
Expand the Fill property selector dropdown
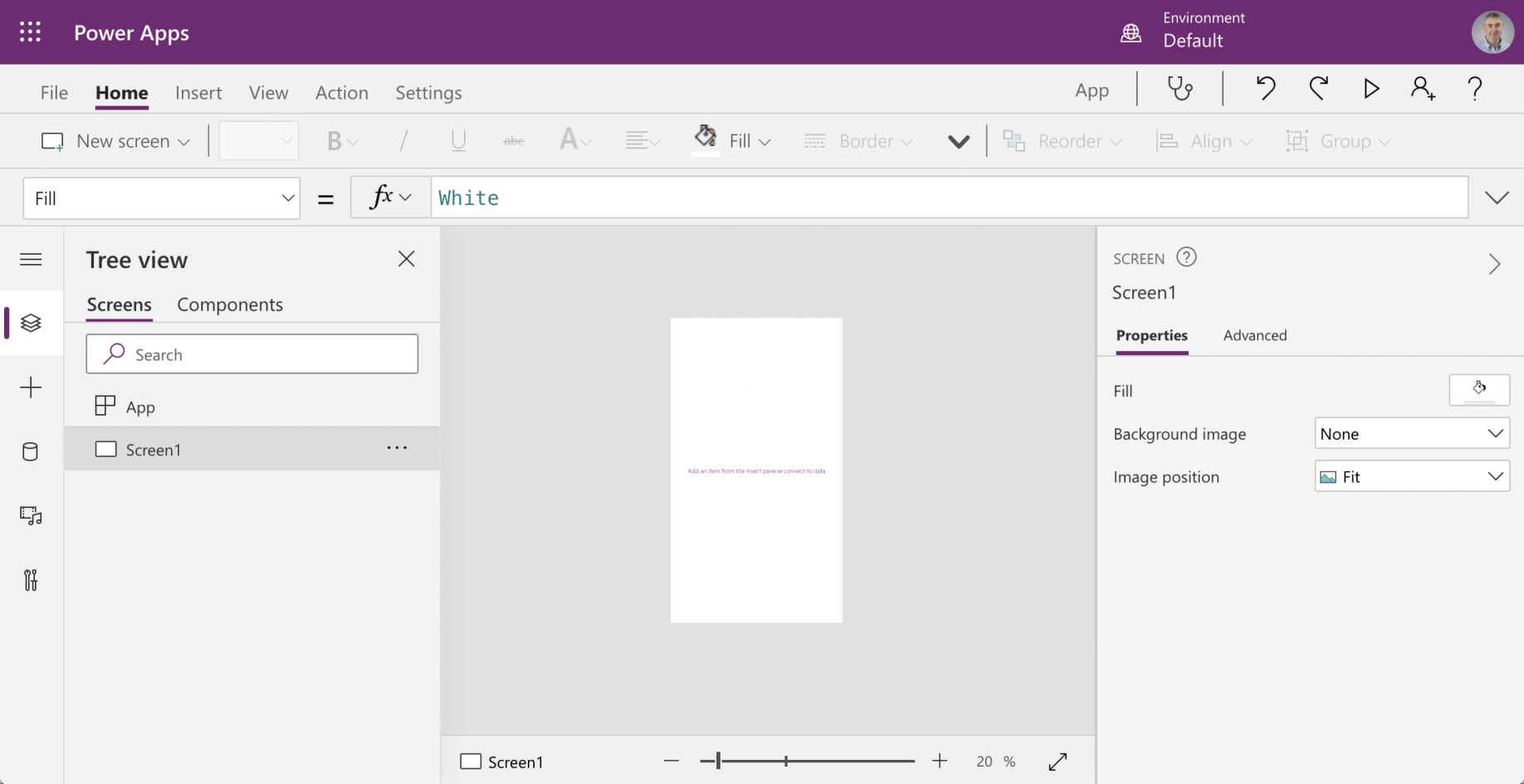[162, 198]
